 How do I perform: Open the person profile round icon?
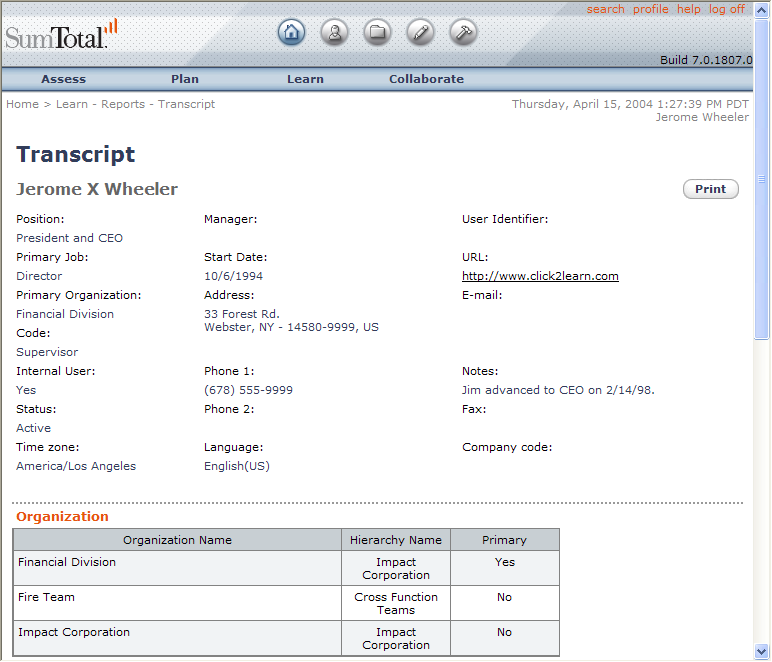pyautogui.click(x=334, y=32)
